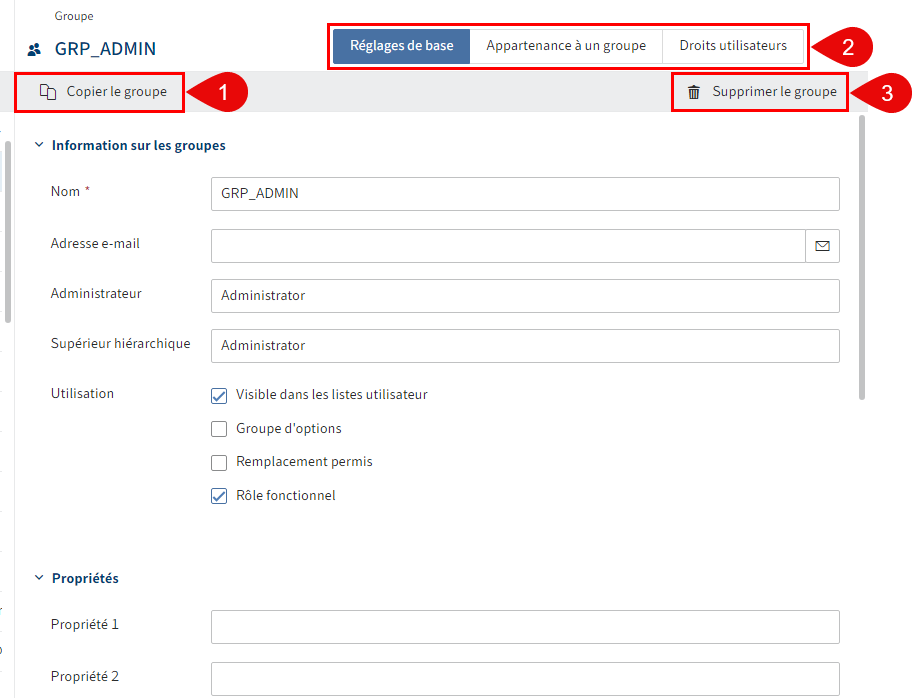Click the copy icon on Copier le groupe
This screenshot has width=913, height=698.
48,91
